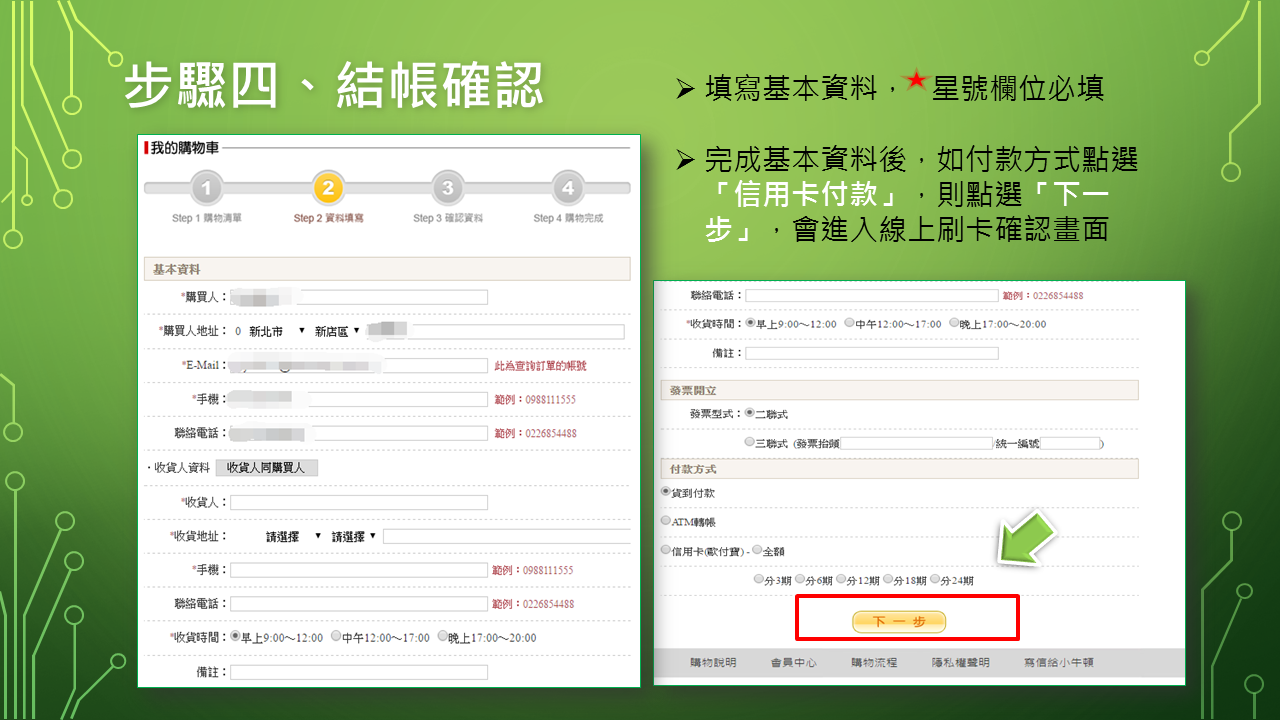Open the 會員中心 footer link

coord(793,662)
